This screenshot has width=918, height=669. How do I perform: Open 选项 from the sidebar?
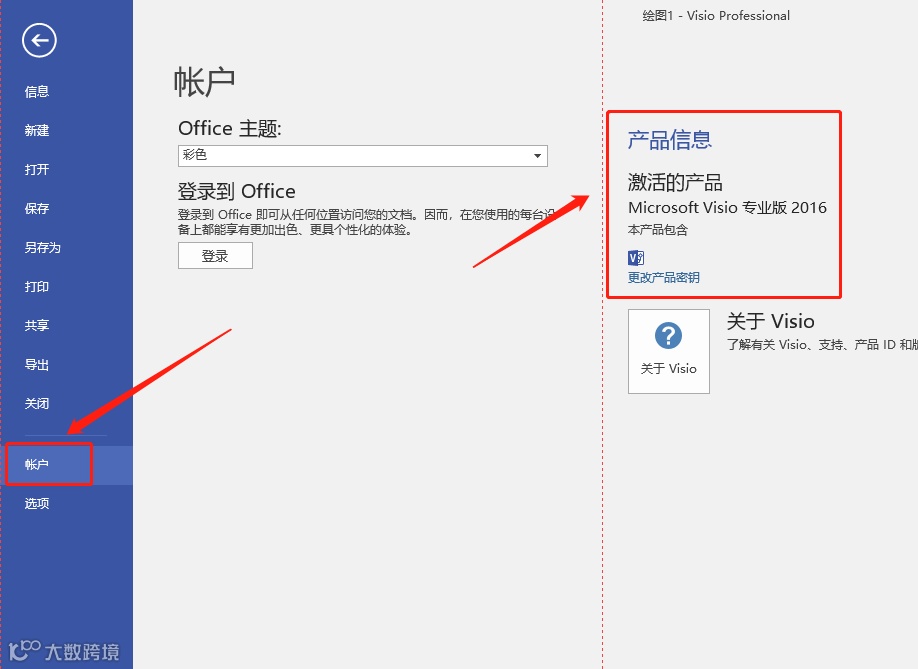[37, 503]
